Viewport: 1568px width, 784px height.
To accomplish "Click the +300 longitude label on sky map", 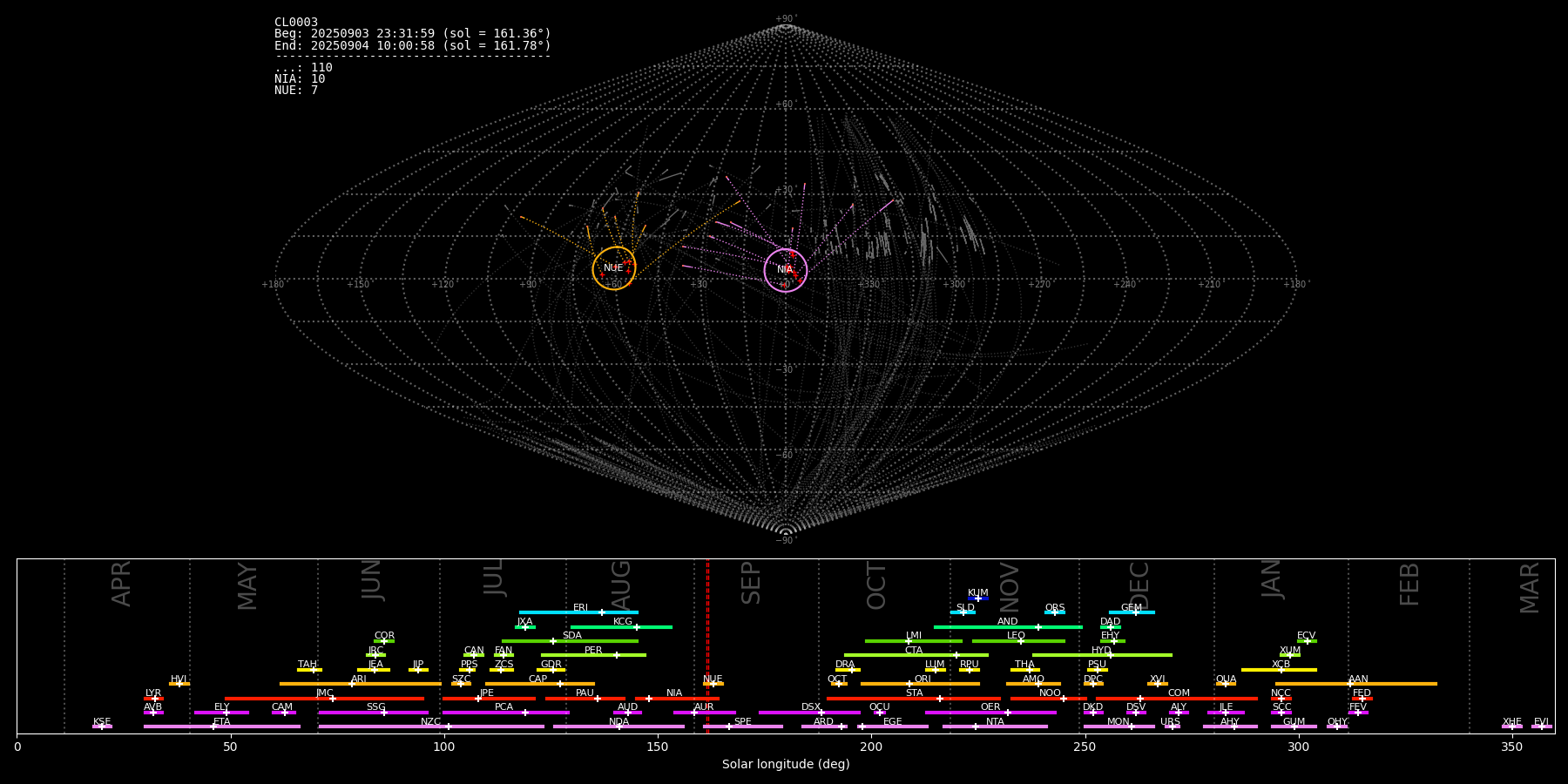I will 954,284.
